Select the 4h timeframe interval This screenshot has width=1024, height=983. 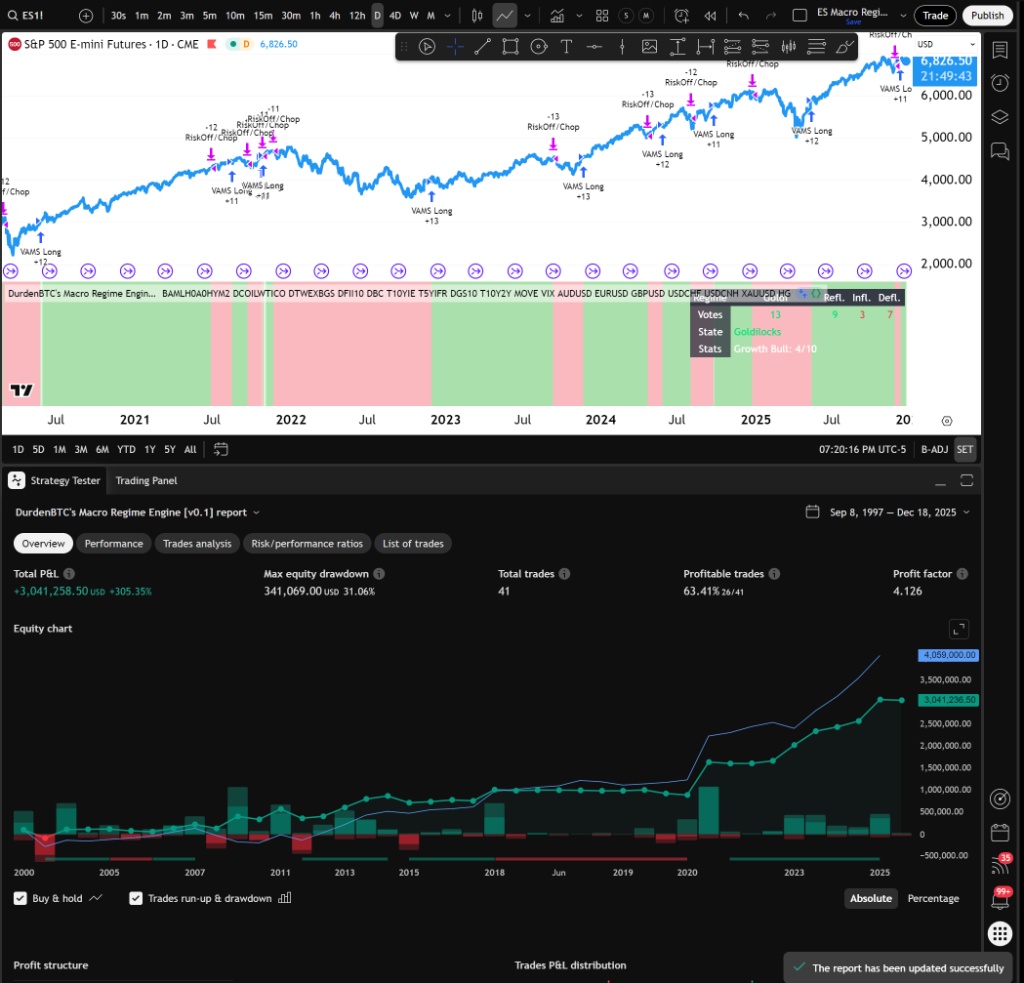(x=334, y=15)
